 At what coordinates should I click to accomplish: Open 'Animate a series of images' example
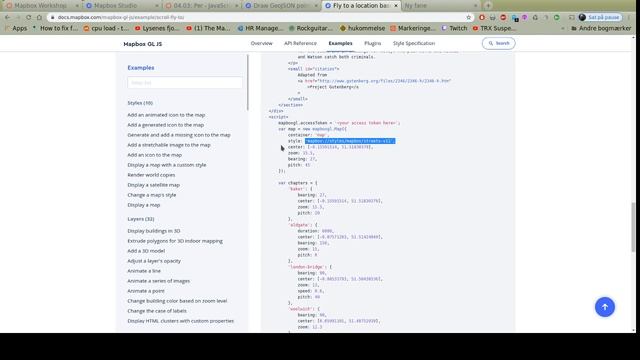click(158, 281)
